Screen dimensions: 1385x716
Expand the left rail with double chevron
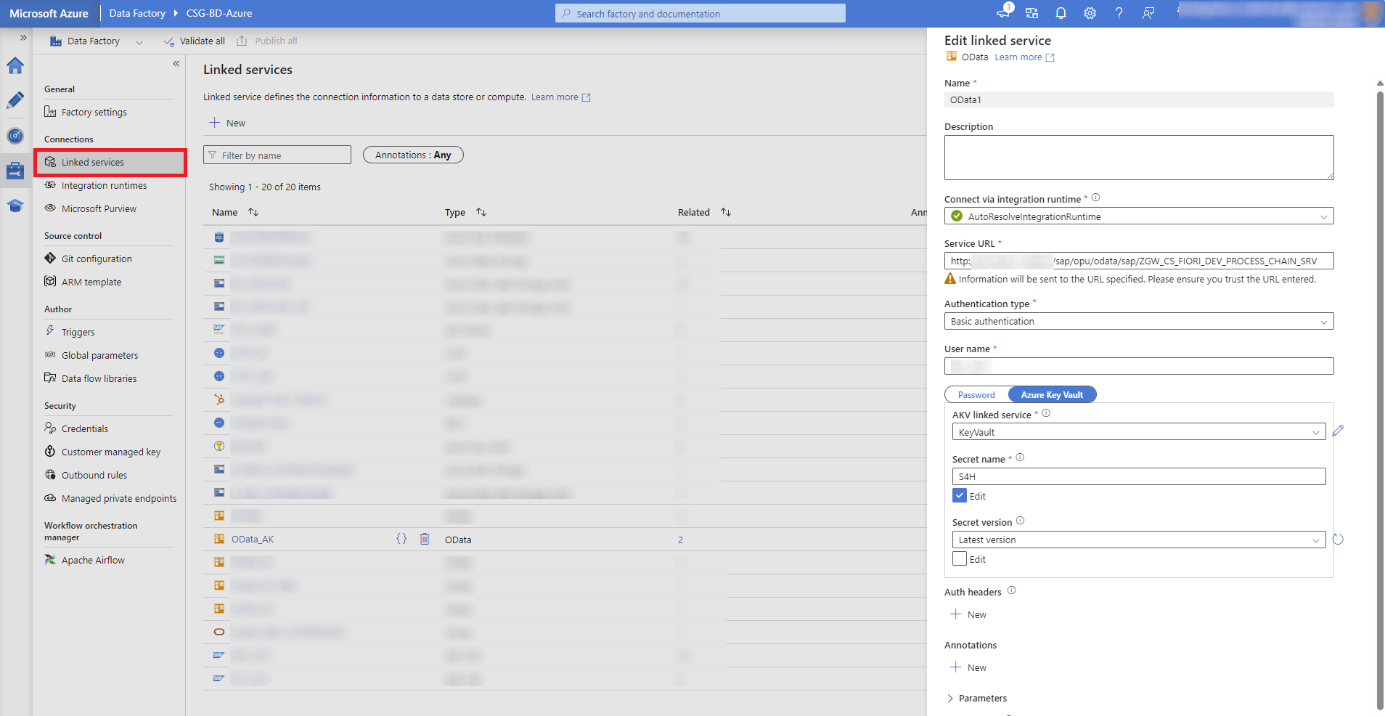(x=23, y=38)
